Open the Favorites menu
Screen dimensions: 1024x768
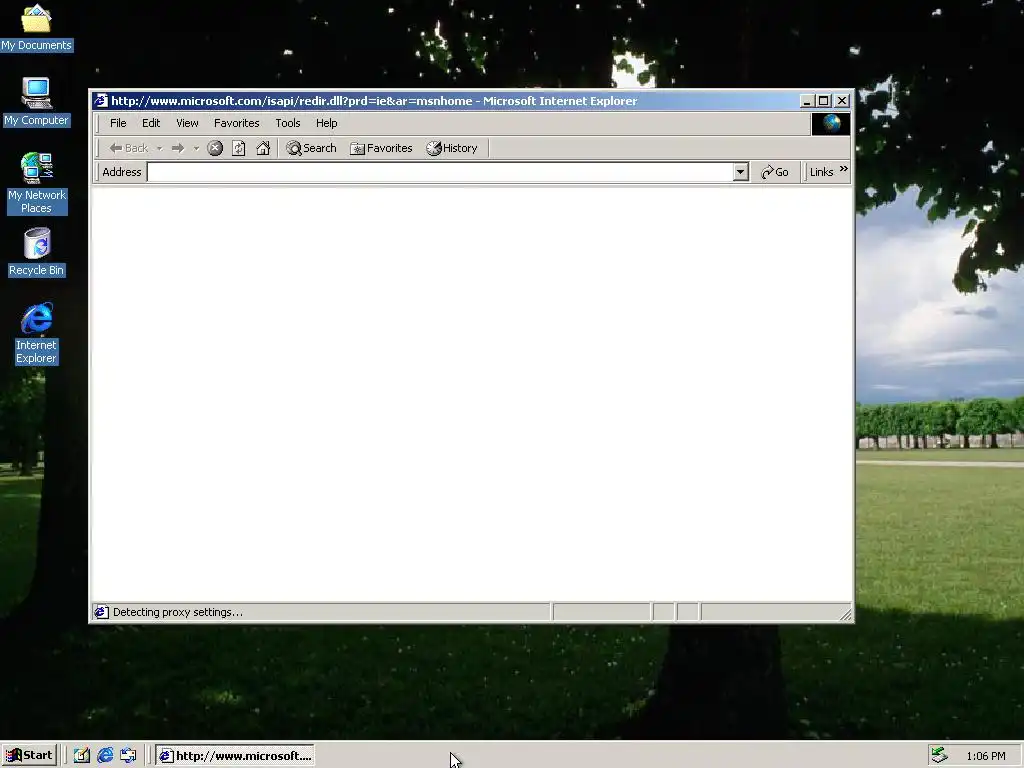tap(236, 123)
